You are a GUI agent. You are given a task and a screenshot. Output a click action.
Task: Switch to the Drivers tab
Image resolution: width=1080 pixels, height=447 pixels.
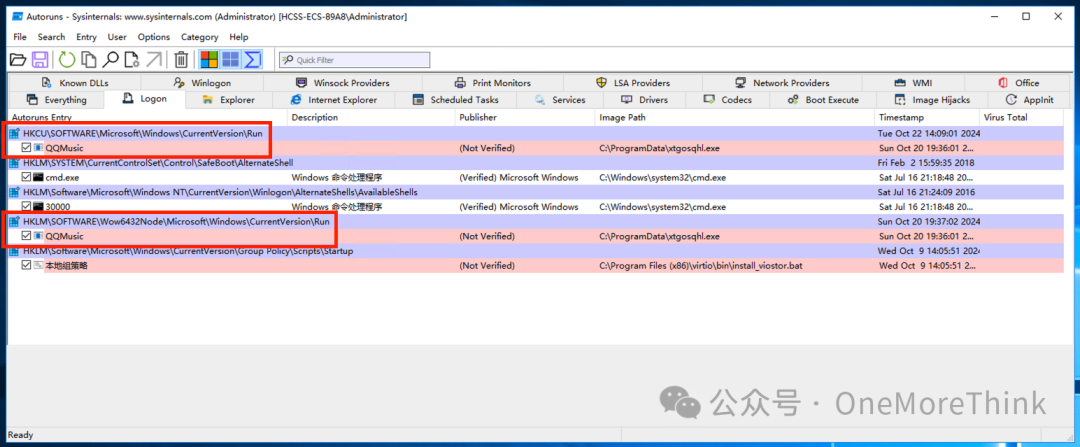point(645,100)
